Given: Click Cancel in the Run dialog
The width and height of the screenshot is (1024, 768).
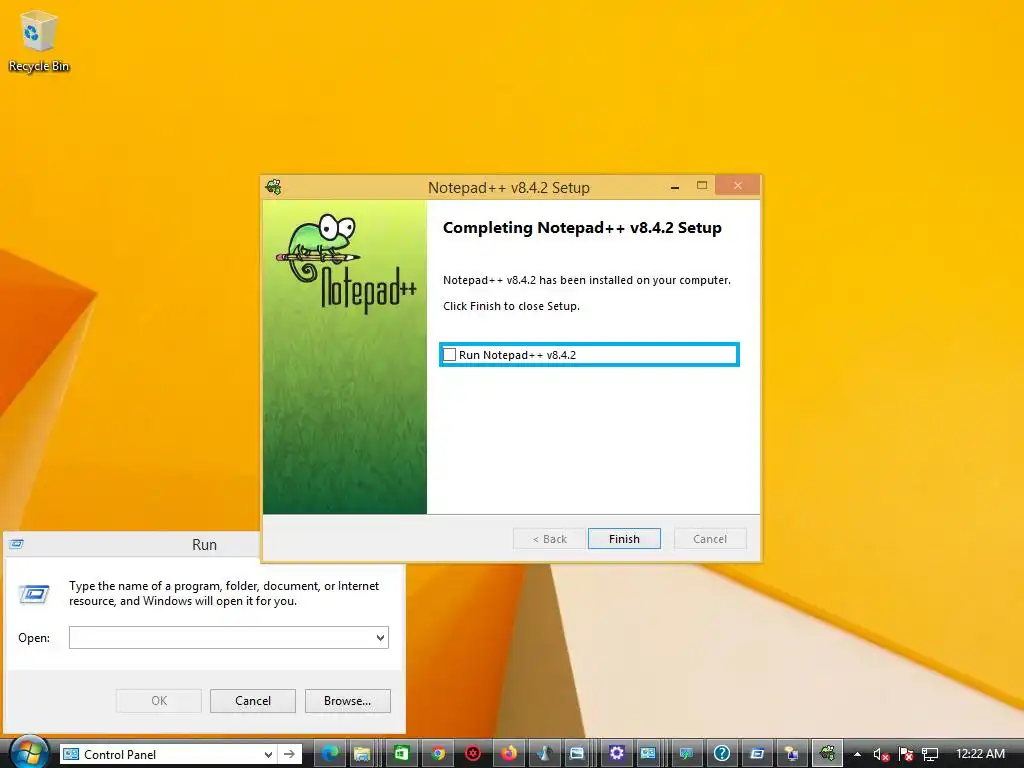Looking at the screenshot, I should [x=253, y=701].
